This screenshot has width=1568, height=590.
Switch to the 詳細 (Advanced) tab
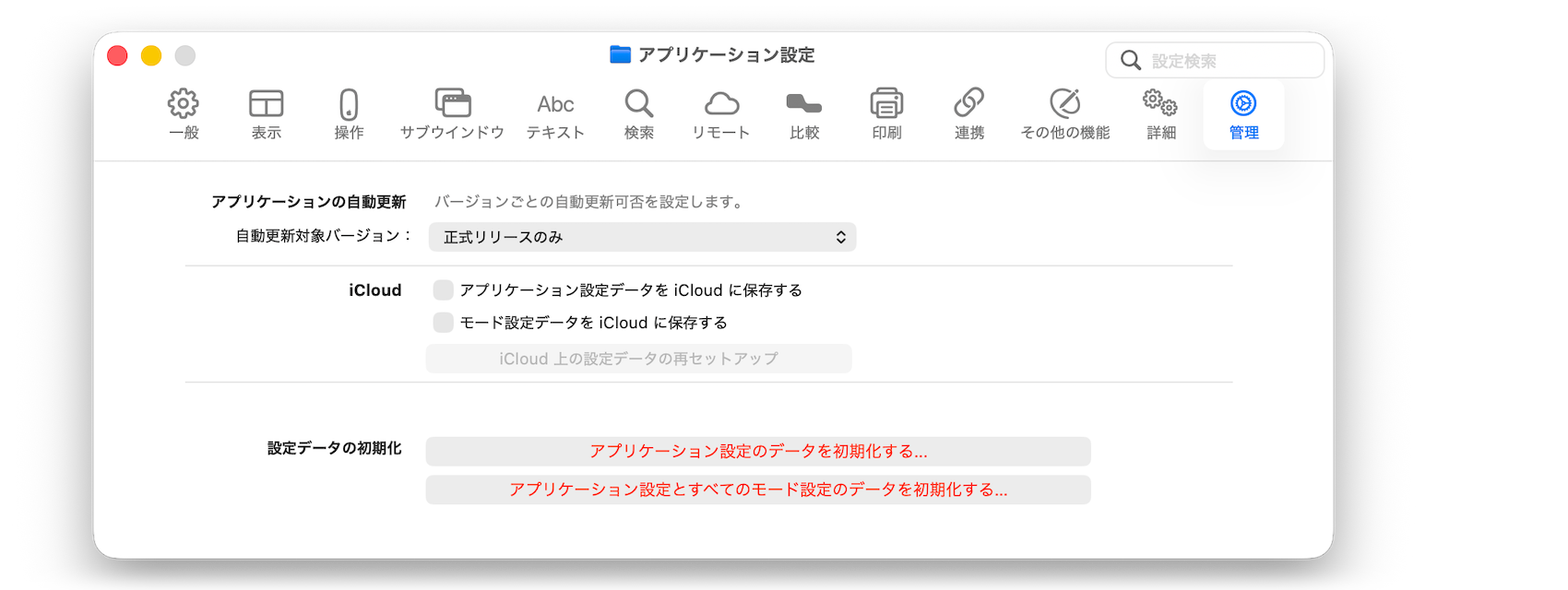[1160, 113]
